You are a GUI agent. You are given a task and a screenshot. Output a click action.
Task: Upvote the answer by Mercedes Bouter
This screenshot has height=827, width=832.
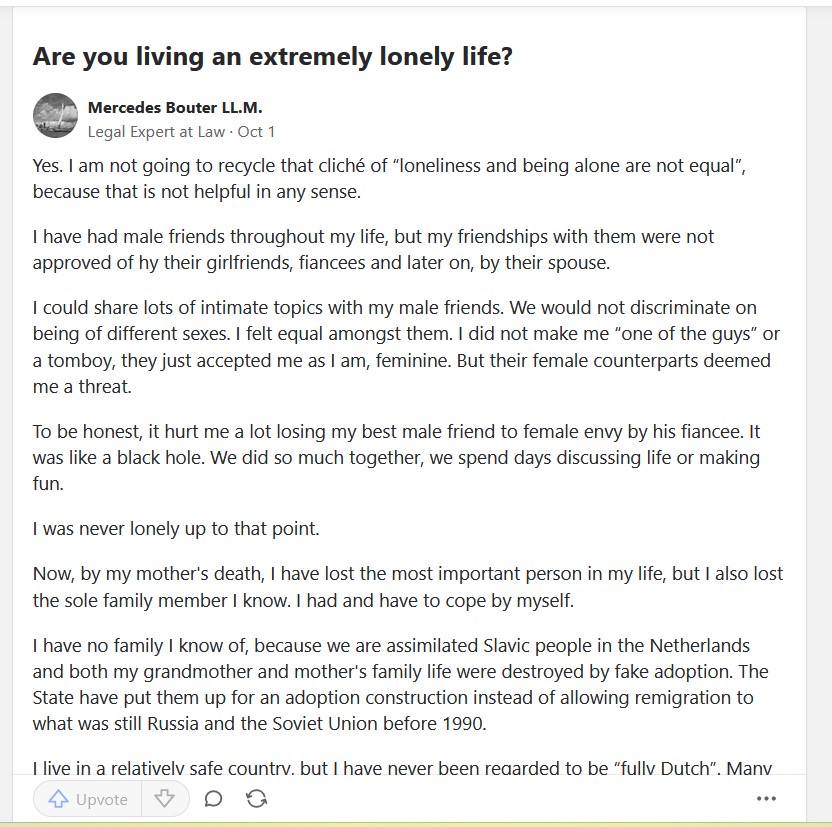click(x=88, y=798)
